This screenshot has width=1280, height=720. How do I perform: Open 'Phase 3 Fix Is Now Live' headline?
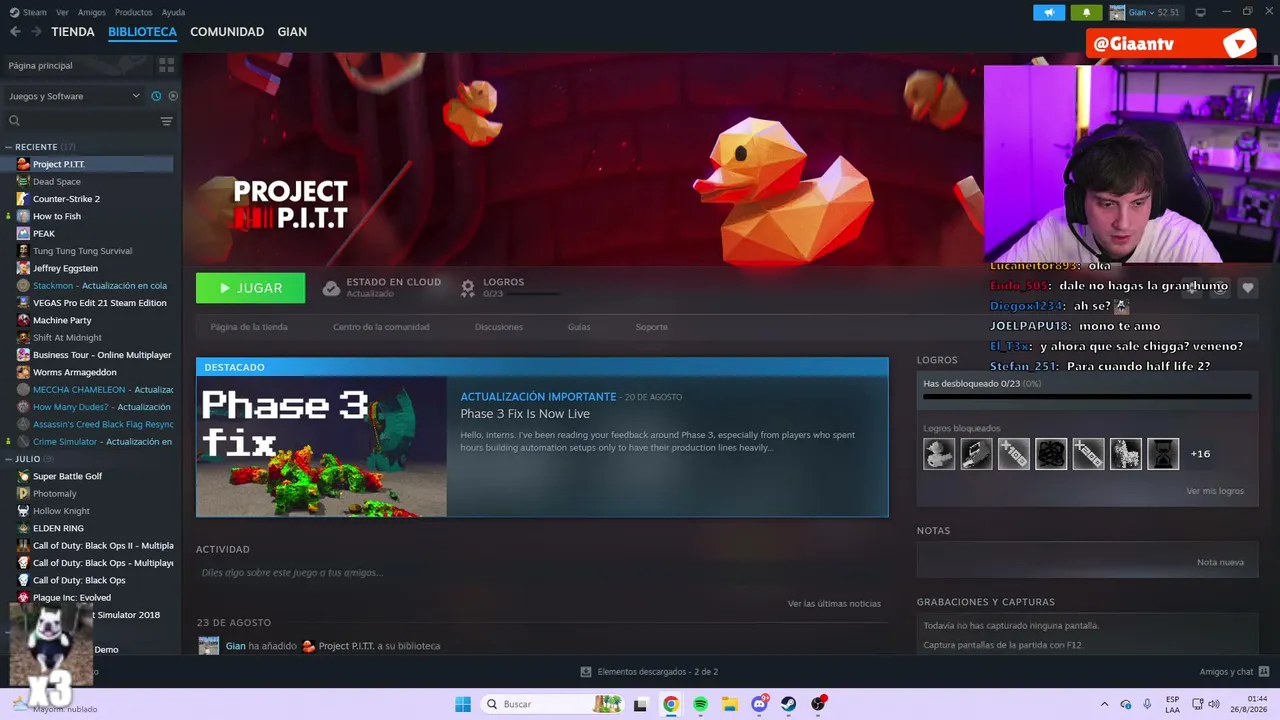pos(525,414)
